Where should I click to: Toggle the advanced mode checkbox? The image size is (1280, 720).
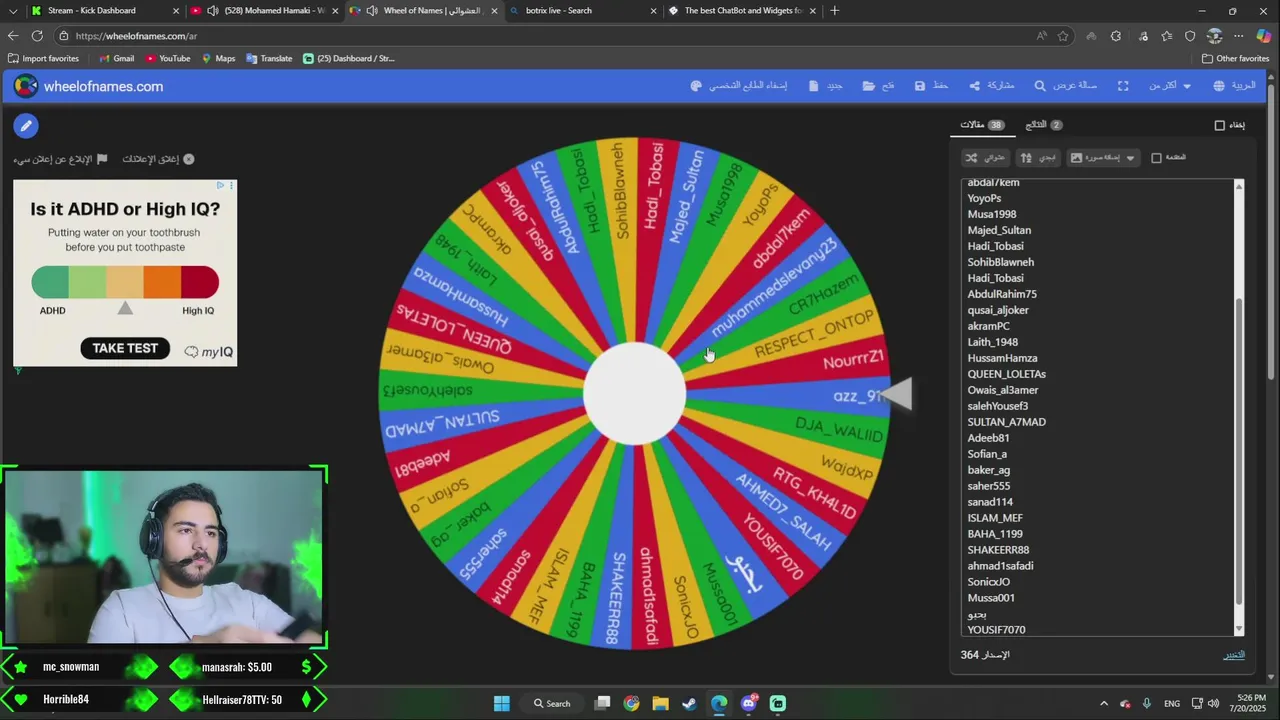[x=1156, y=157]
